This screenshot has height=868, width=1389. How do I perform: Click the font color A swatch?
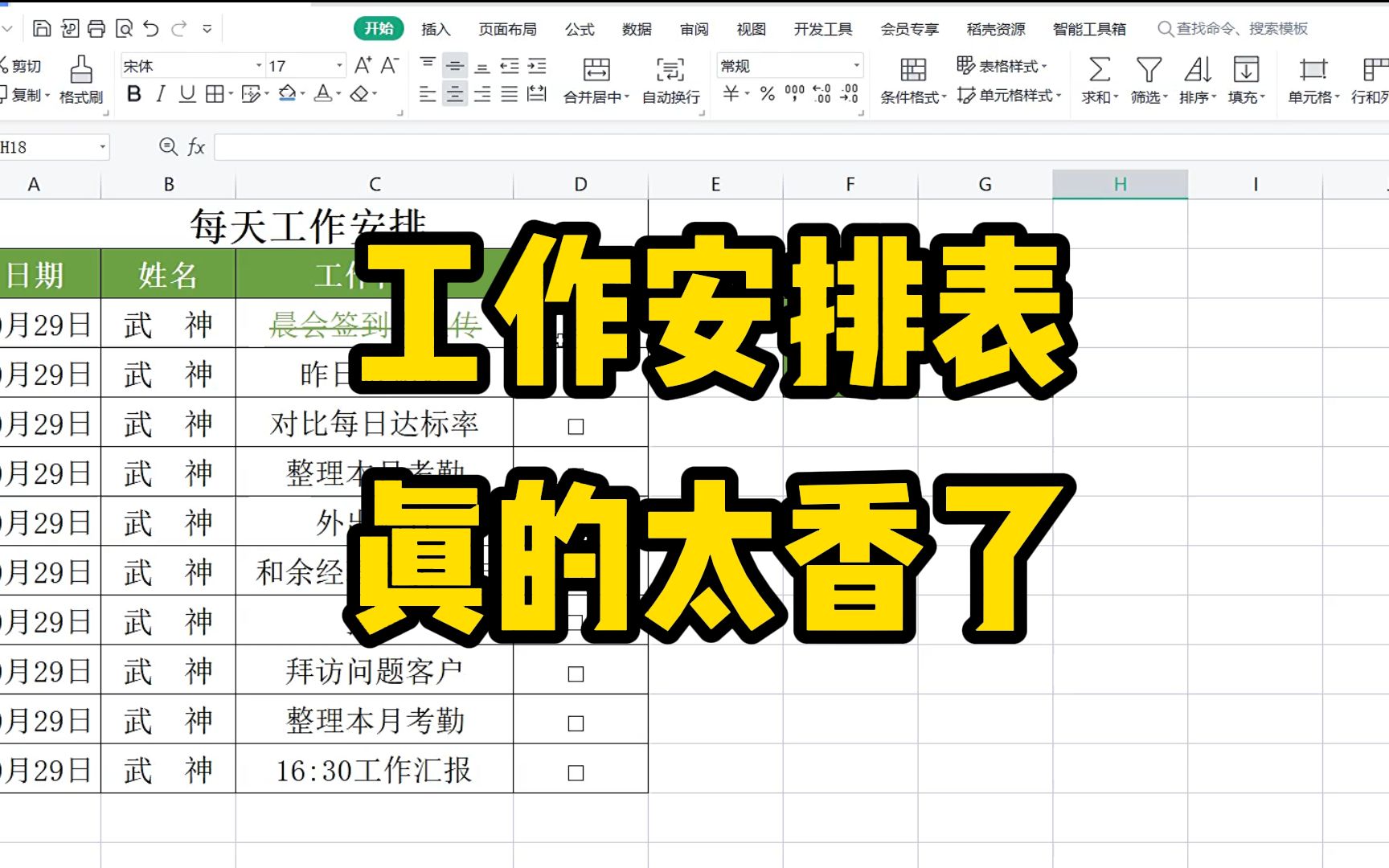click(x=323, y=94)
